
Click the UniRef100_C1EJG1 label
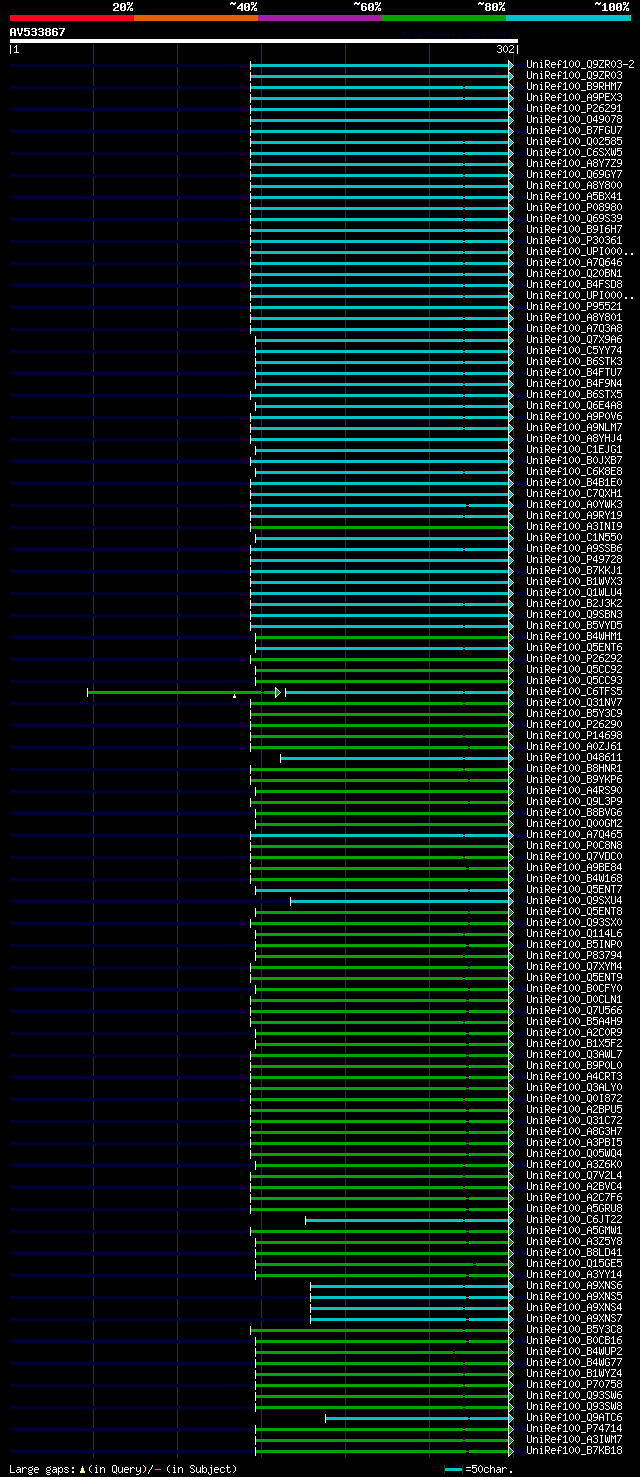click(574, 449)
